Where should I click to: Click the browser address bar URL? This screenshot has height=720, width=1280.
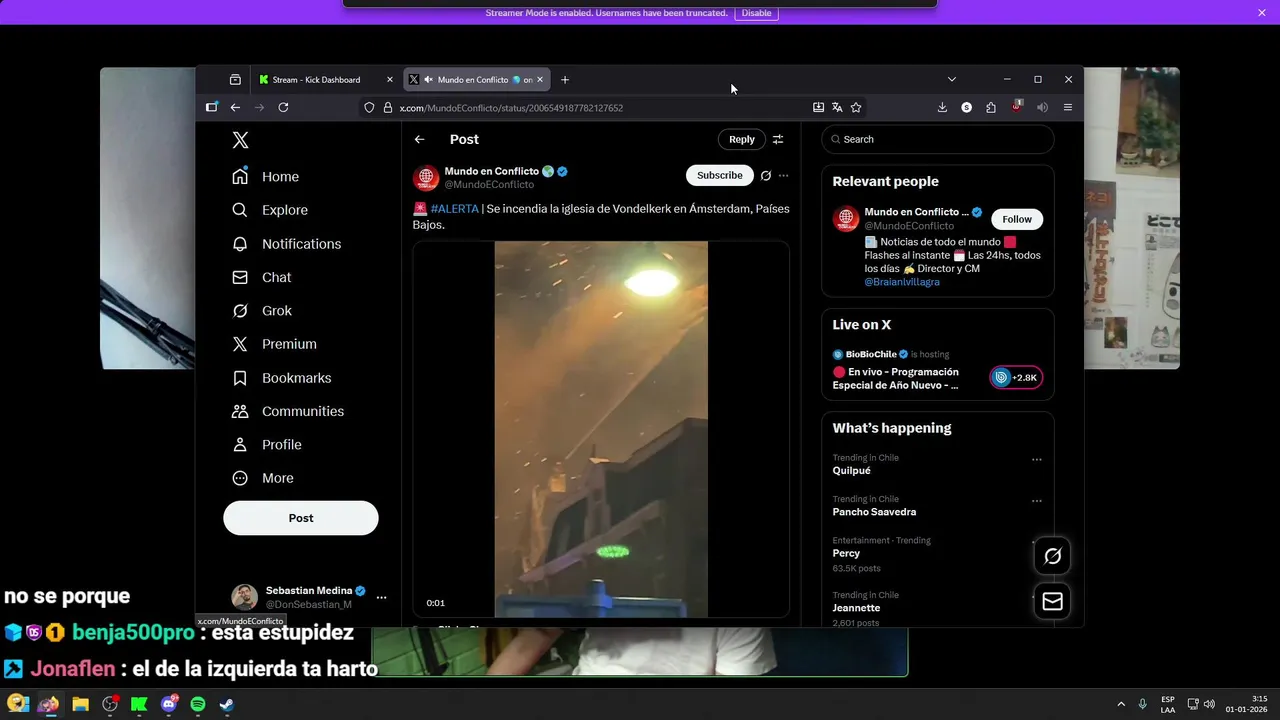tap(511, 107)
